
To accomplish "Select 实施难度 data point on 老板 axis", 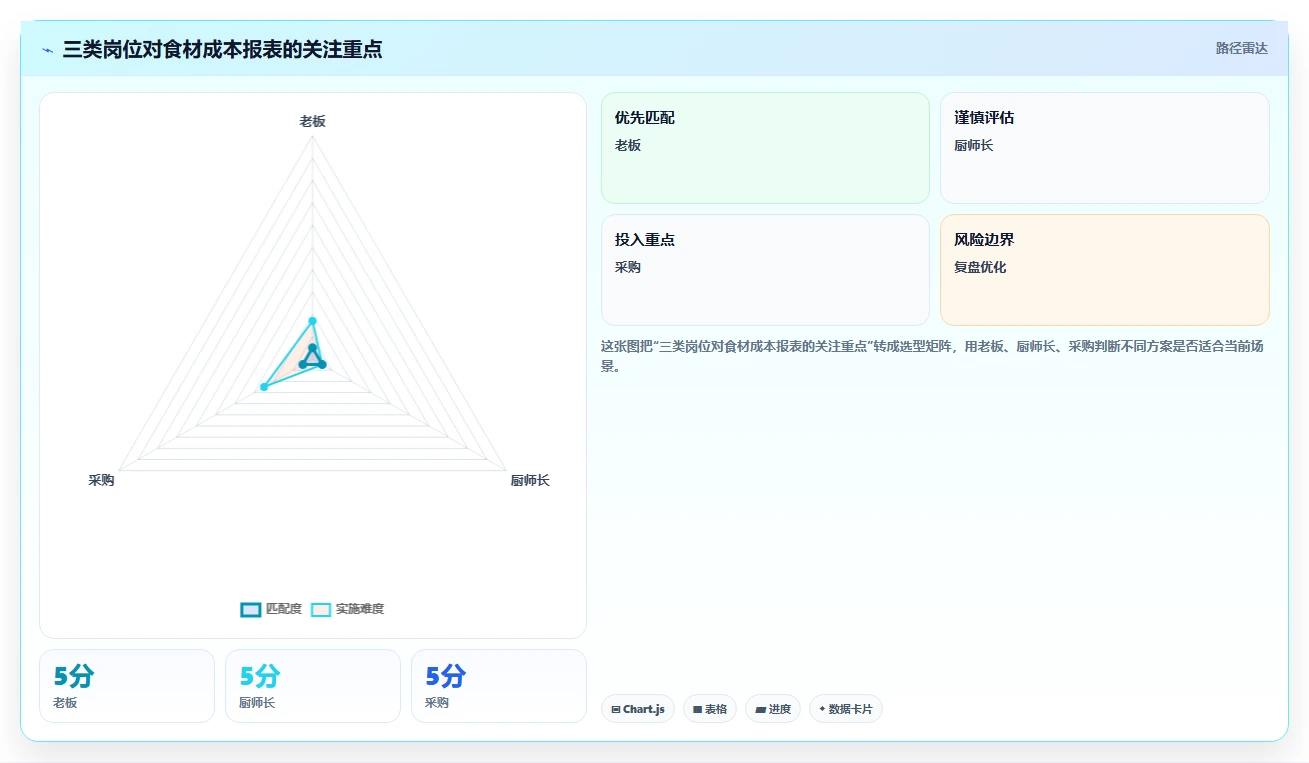I will click(312, 321).
